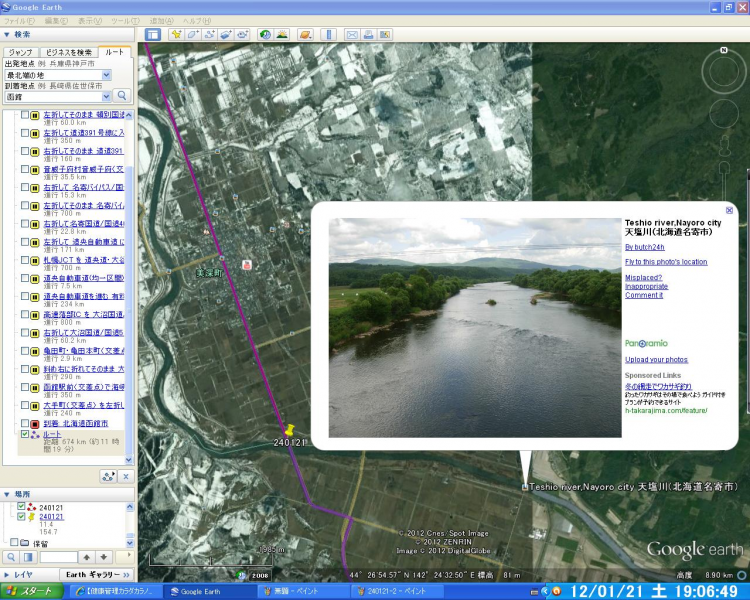This screenshot has height=600, width=750.
Task: Open the 編集(E) menu
Action: (56, 21)
